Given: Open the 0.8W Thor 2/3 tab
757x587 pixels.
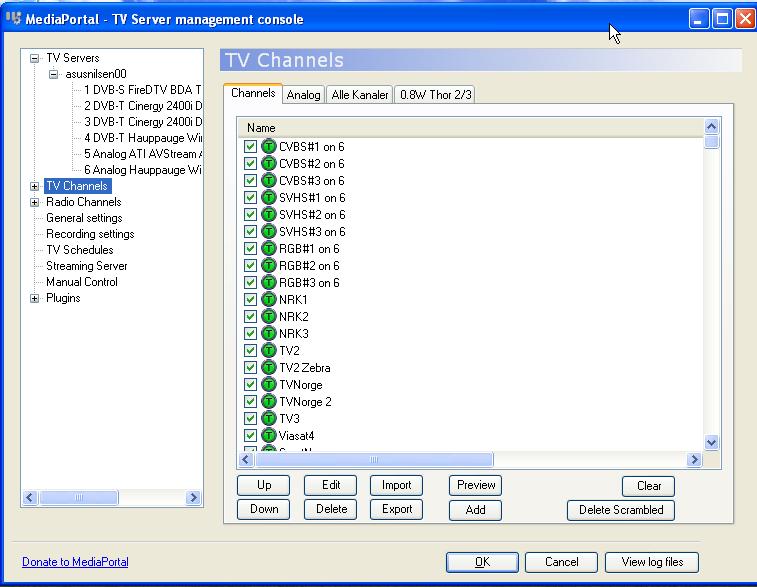Looking at the screenshot, I should coord(435,95).
